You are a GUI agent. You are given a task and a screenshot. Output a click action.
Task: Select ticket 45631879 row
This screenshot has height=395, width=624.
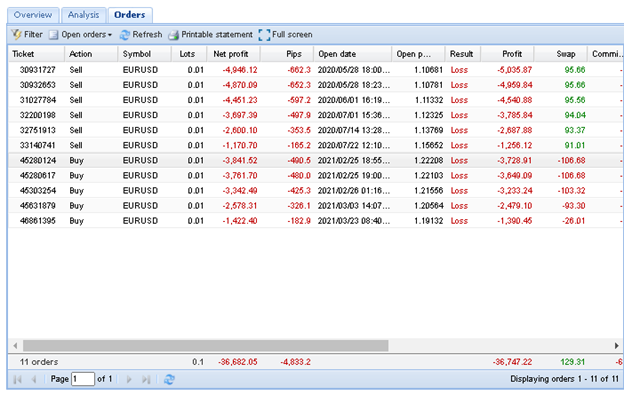(316, 206)
